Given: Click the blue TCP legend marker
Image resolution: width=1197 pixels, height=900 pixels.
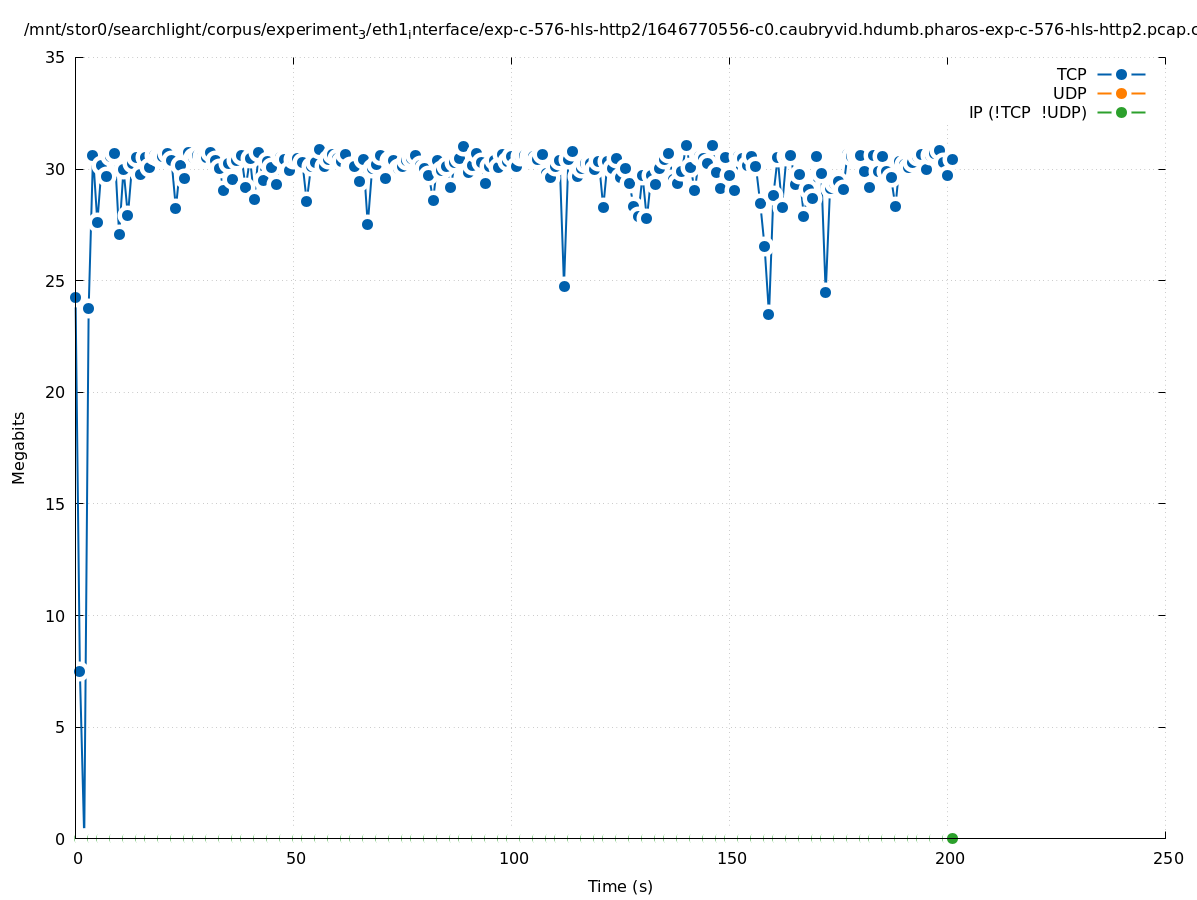Looking at the screenshot, I should (1121, 74).
